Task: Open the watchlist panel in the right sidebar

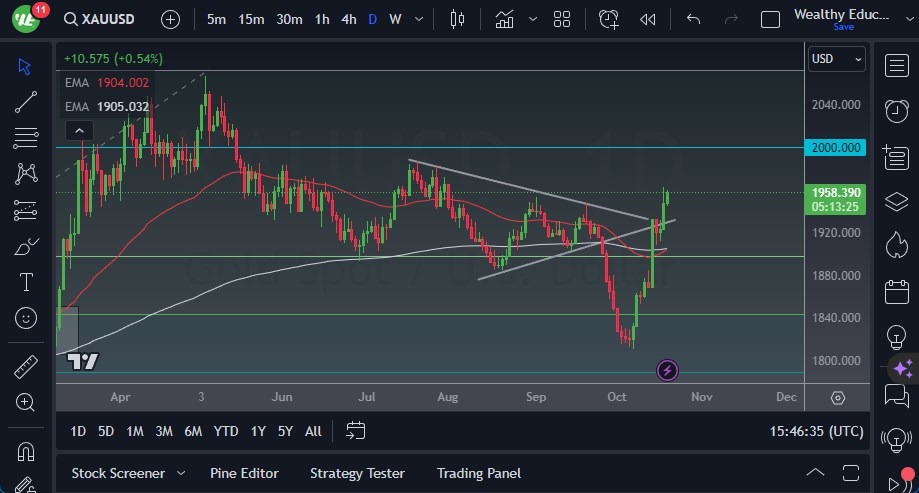Action: 897,66
